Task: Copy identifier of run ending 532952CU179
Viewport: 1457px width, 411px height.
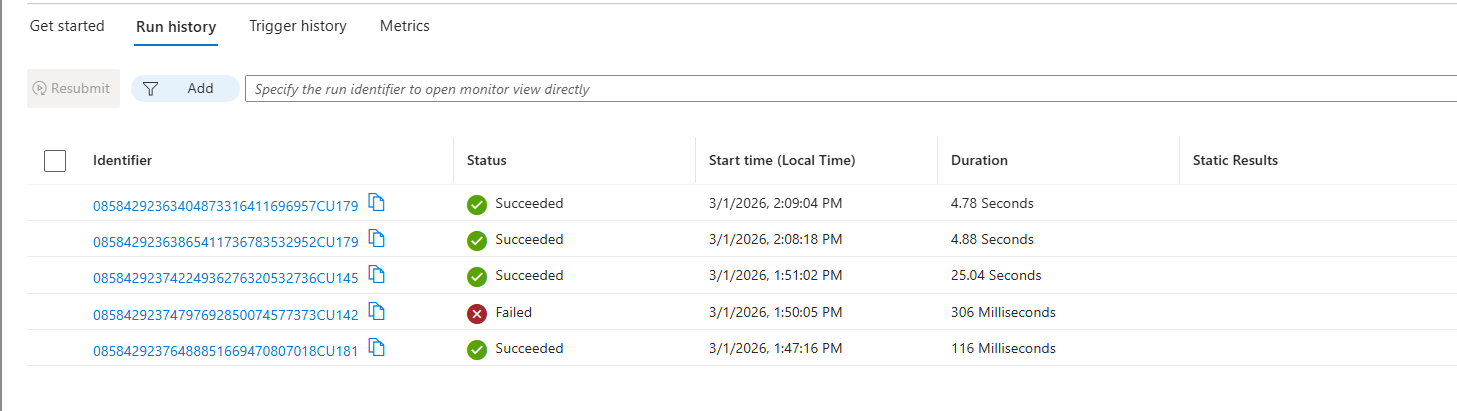Action: pos(377,239)
